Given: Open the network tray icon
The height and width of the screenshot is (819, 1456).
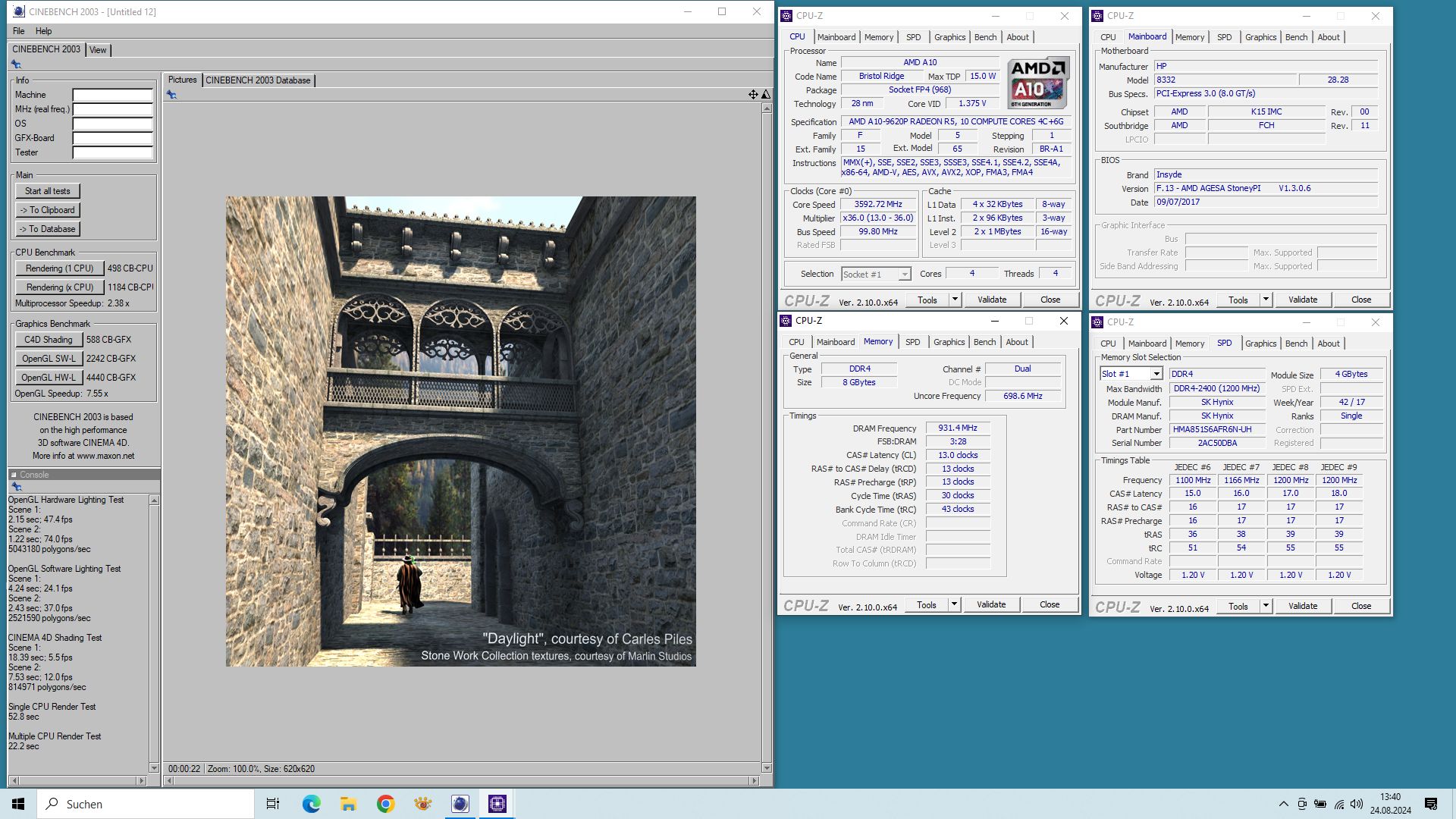Looking at the screenshot, I should coord(1339,804).
